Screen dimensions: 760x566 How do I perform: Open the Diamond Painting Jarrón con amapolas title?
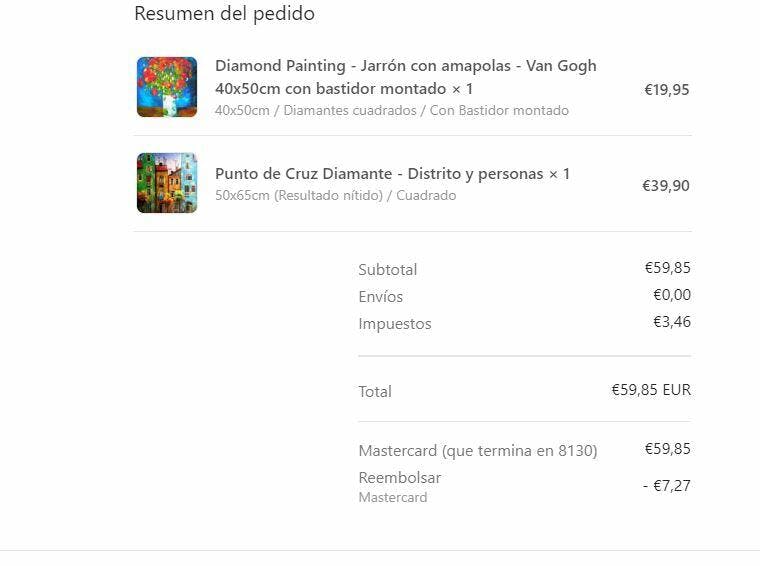(x=406, y=77)
